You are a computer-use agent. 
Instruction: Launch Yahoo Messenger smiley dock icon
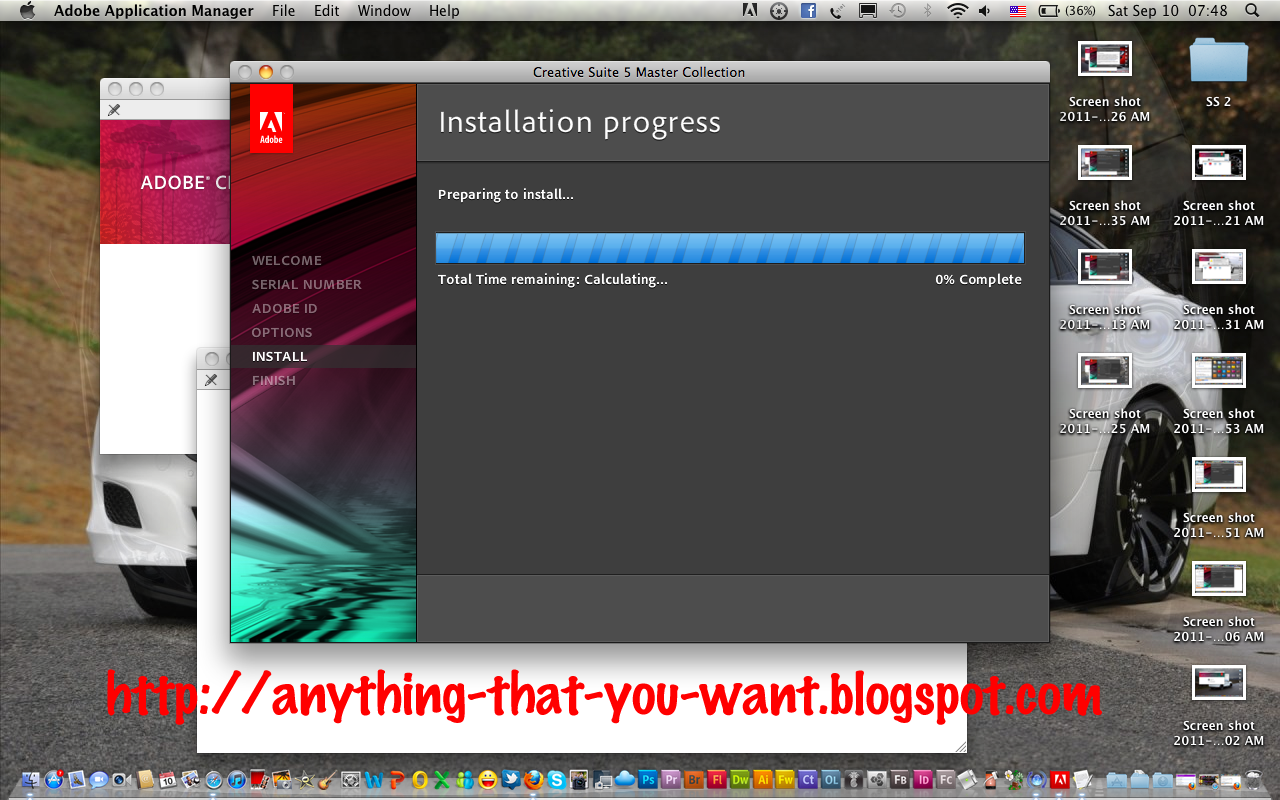click(488, 780)
